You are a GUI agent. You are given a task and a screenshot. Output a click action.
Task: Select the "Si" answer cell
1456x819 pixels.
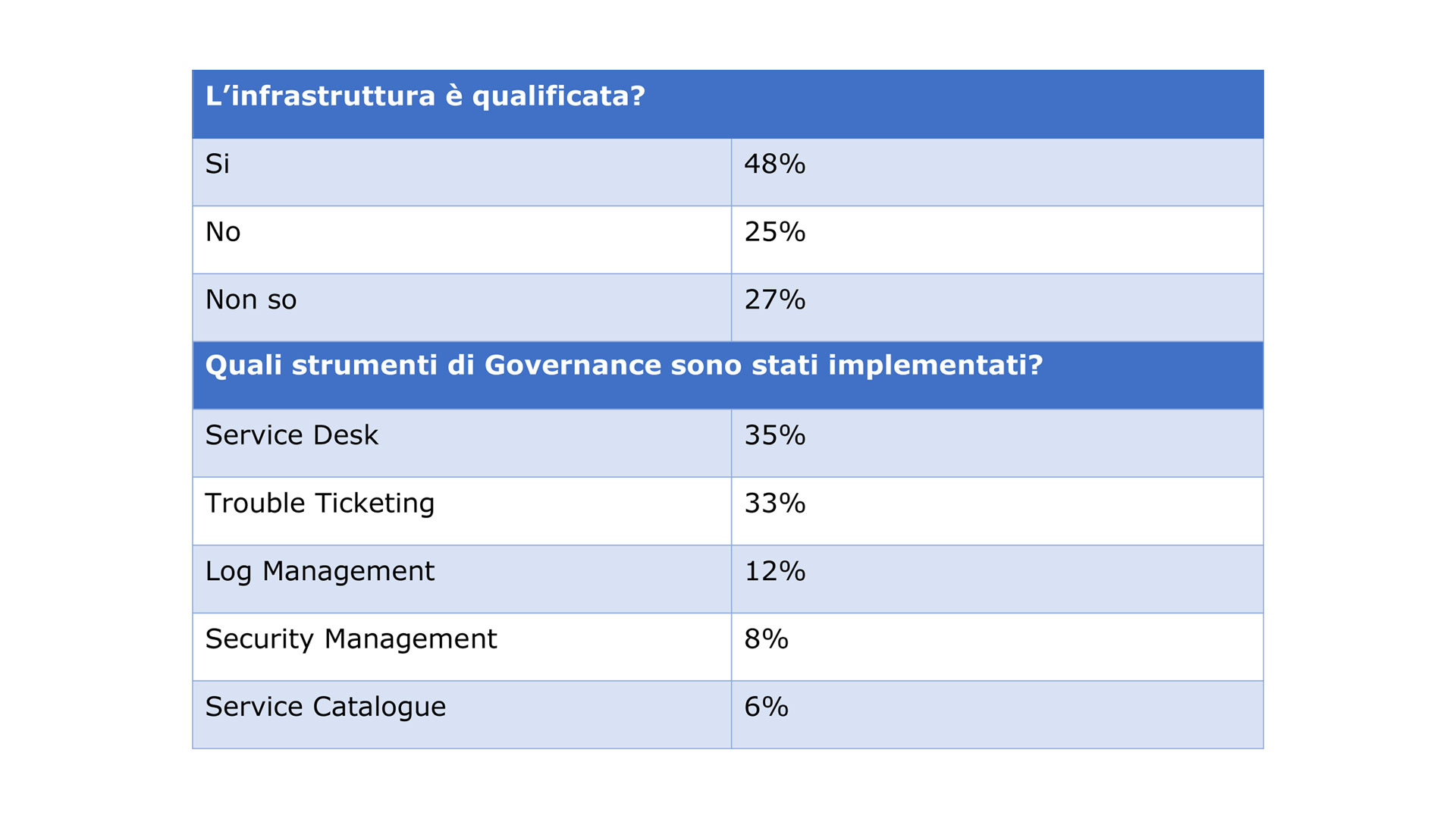pyautogui.click(x=461, y=171)
